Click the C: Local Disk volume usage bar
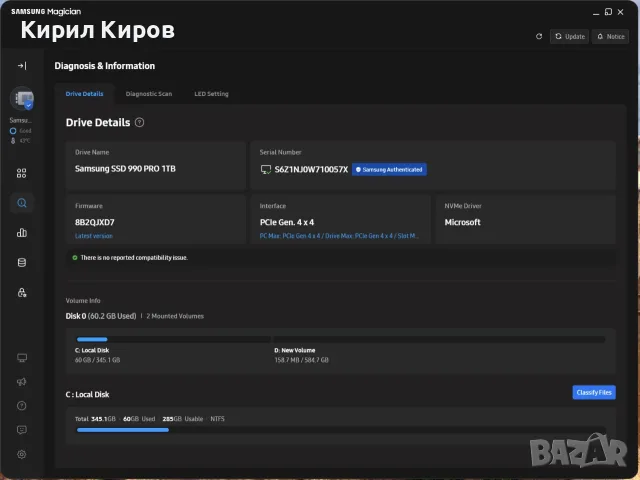The height and width of the screenshot is (480, 640). coord(173,339)
